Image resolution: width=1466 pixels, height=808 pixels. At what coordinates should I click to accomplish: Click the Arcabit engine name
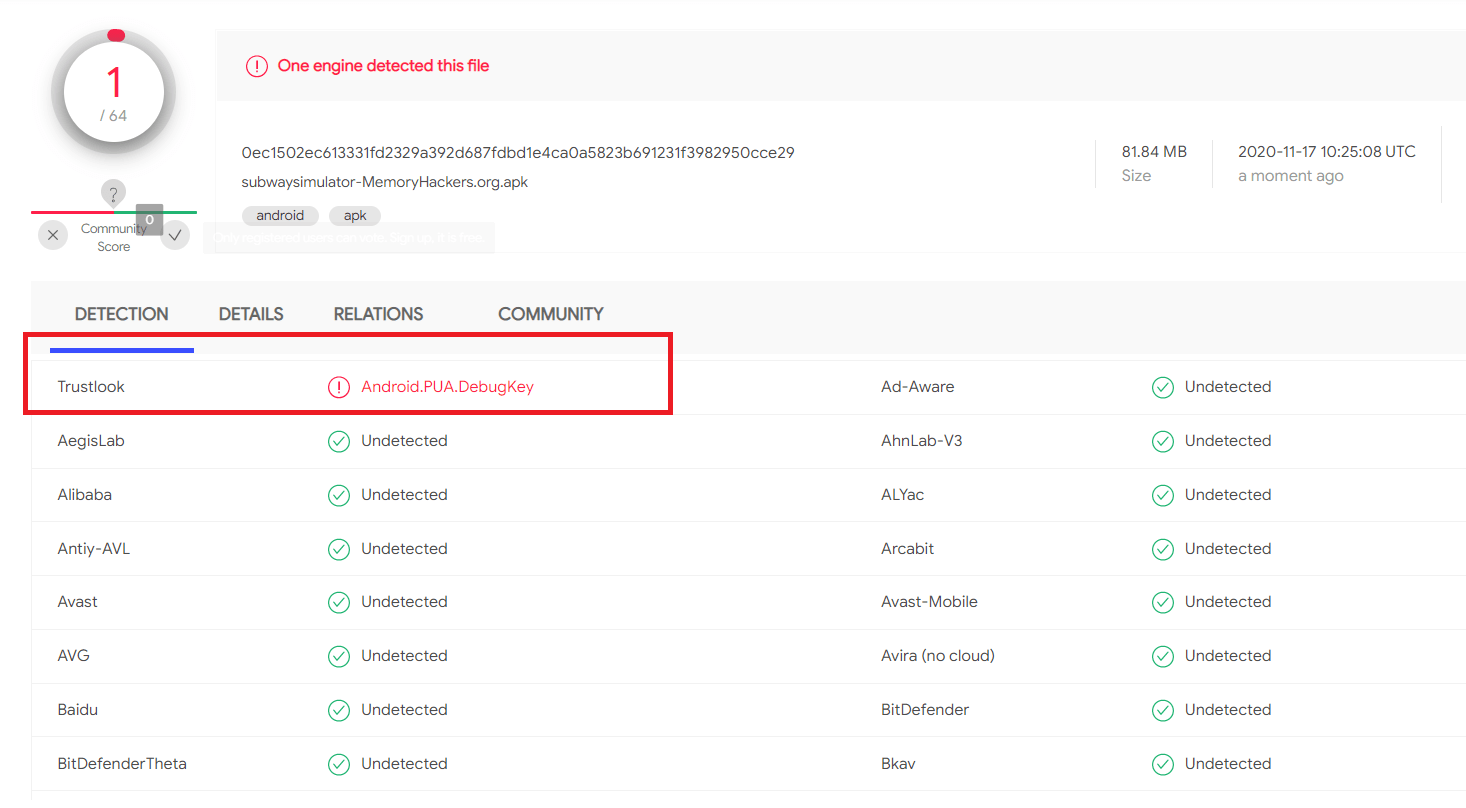(x=908, y=549)
